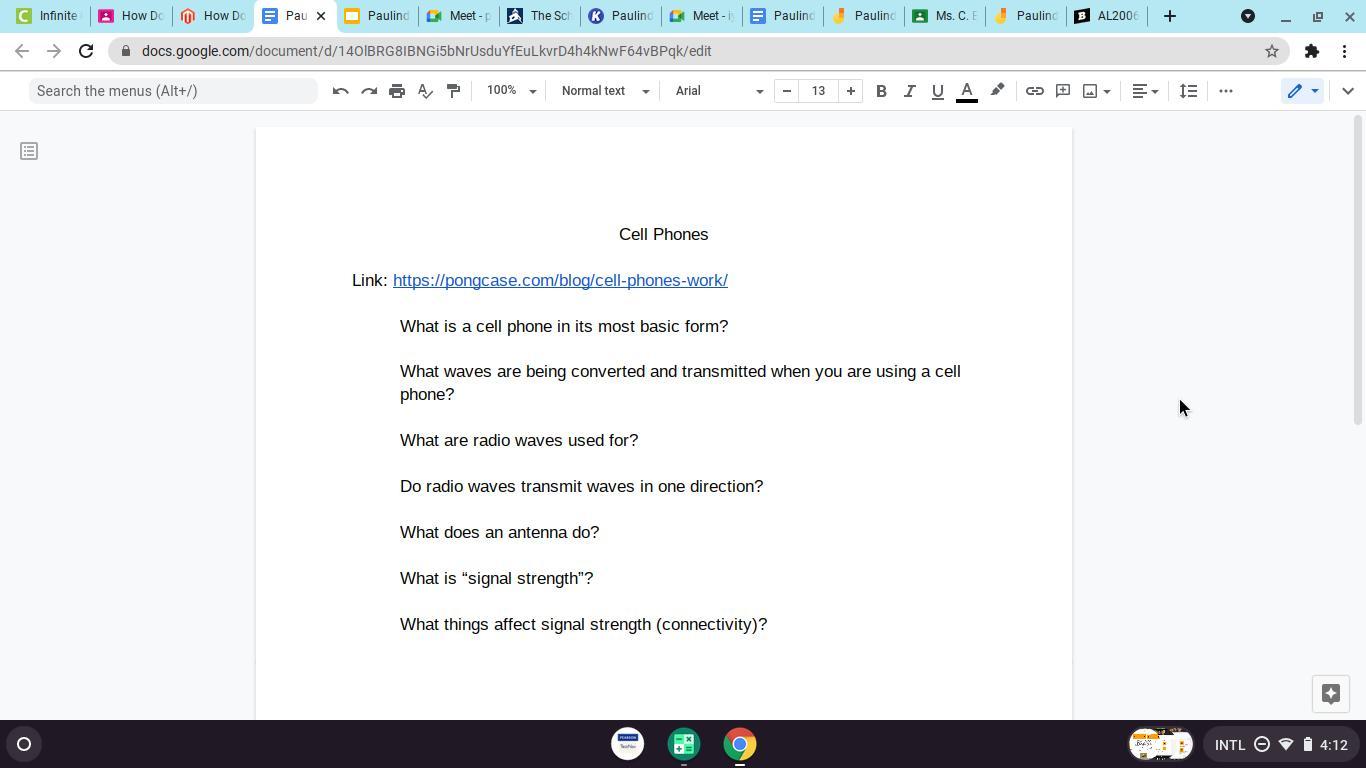Screen dimensions: 1366x768
Task: Go back to the previous page
Action: tap(22, 51)
